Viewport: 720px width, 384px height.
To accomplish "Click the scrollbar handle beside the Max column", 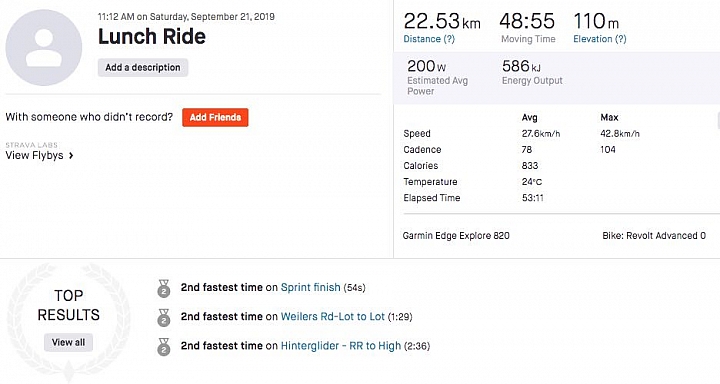I will pyautogui.click(x=718, y=120).
